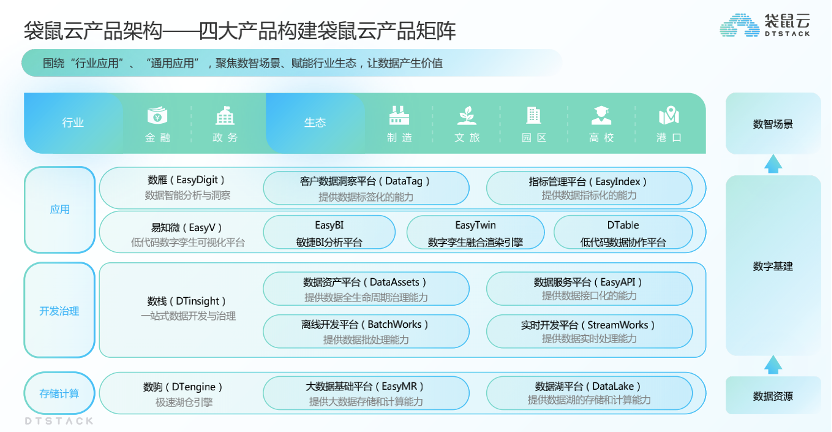The image size is (832, 432).
Task: Click the 数智场景 box
Action: pyautogui.click(x=773, y=124)
